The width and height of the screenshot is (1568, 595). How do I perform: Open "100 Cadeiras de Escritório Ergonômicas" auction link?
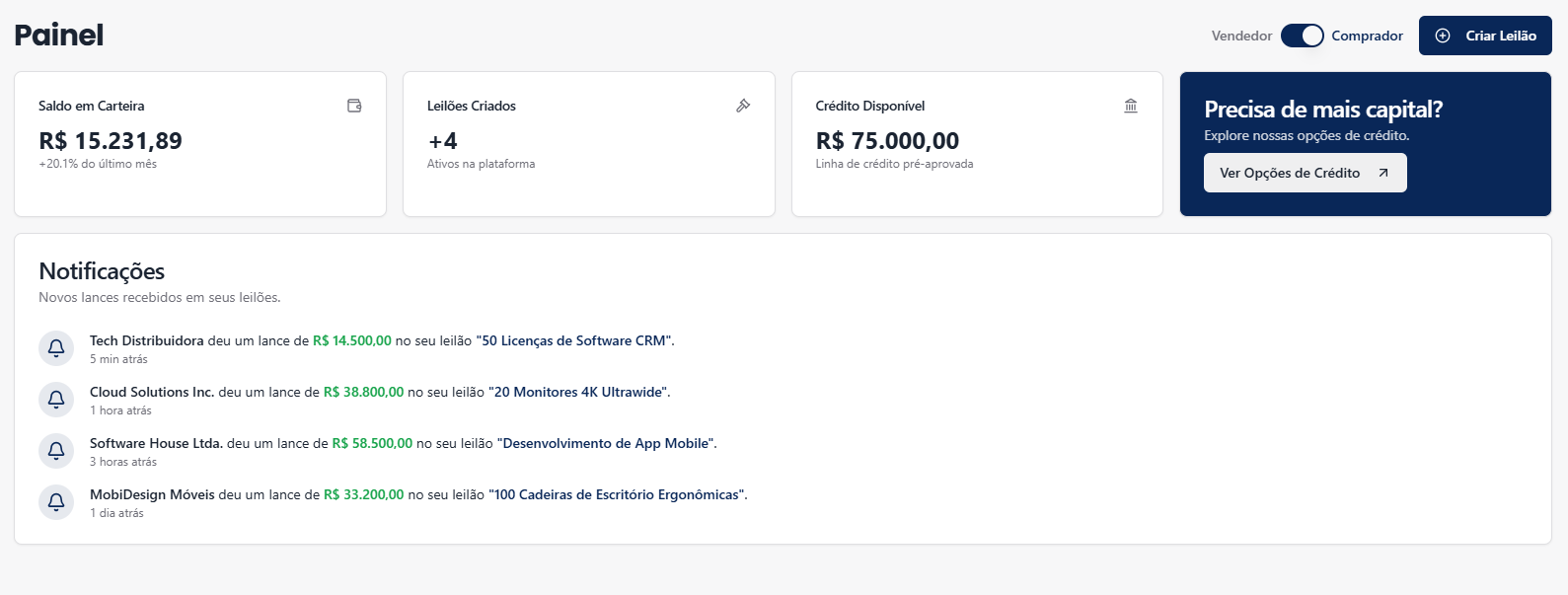617,494
